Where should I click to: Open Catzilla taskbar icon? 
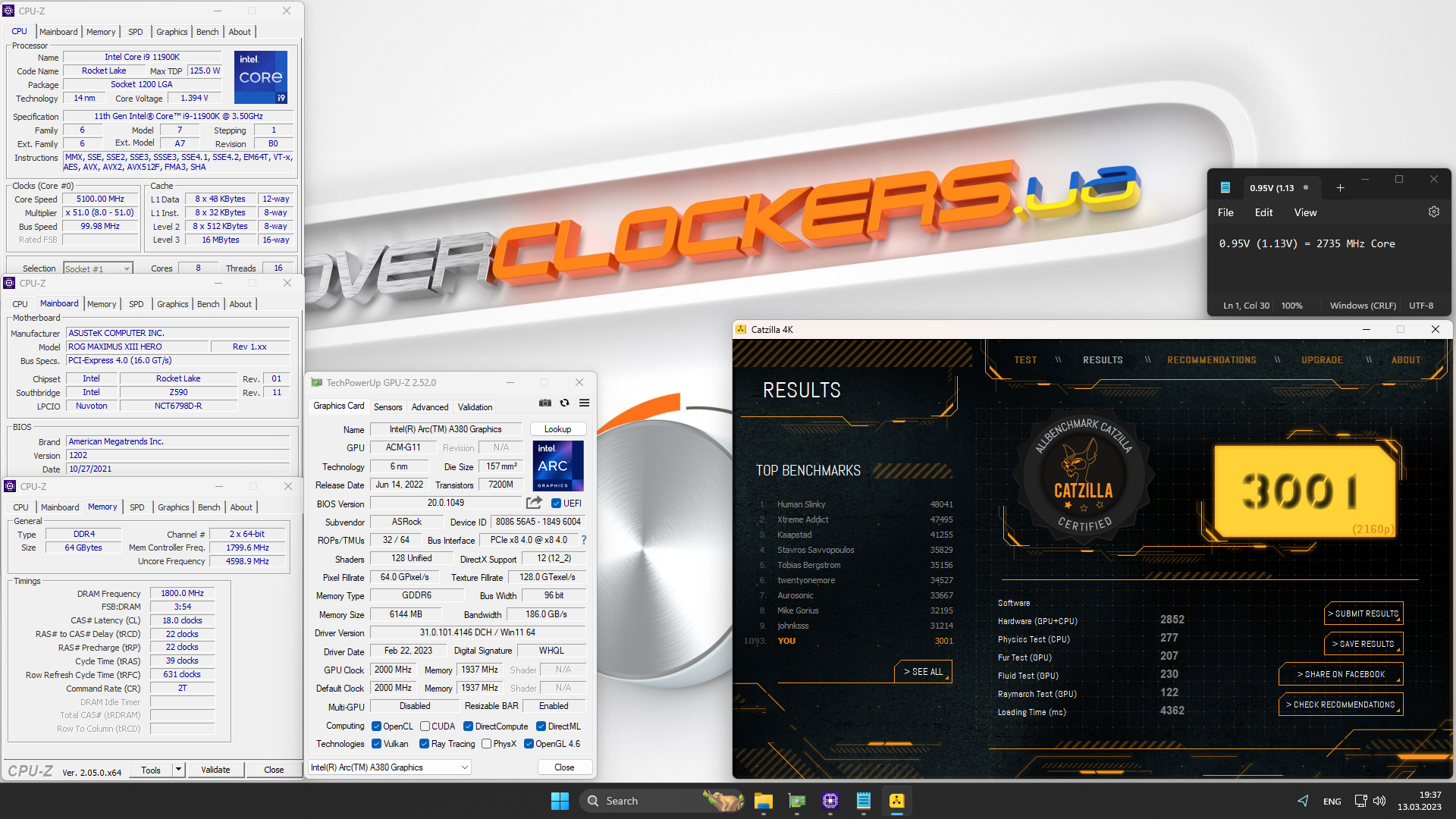pyautogui.click(x=897, y=801)
